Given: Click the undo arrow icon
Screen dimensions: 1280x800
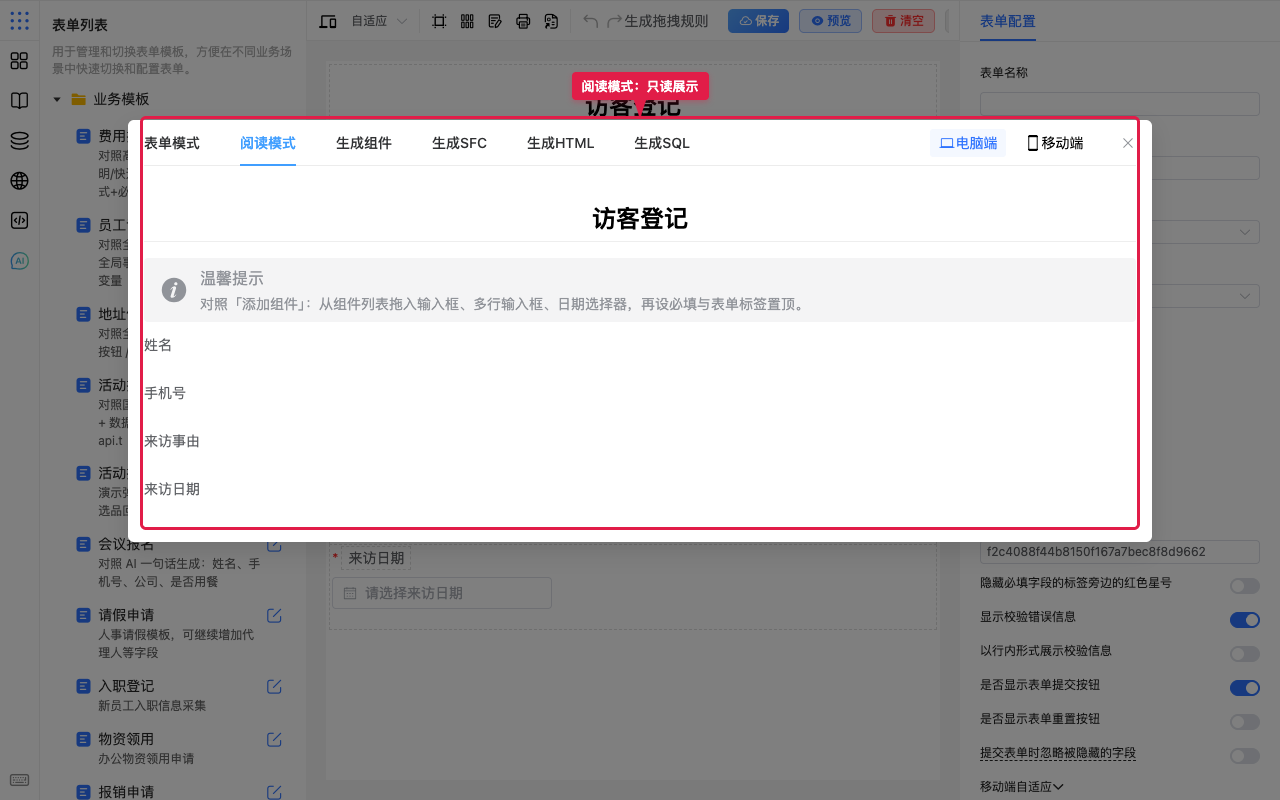Looking at the screenshot, I should click(x=591, y=21).
